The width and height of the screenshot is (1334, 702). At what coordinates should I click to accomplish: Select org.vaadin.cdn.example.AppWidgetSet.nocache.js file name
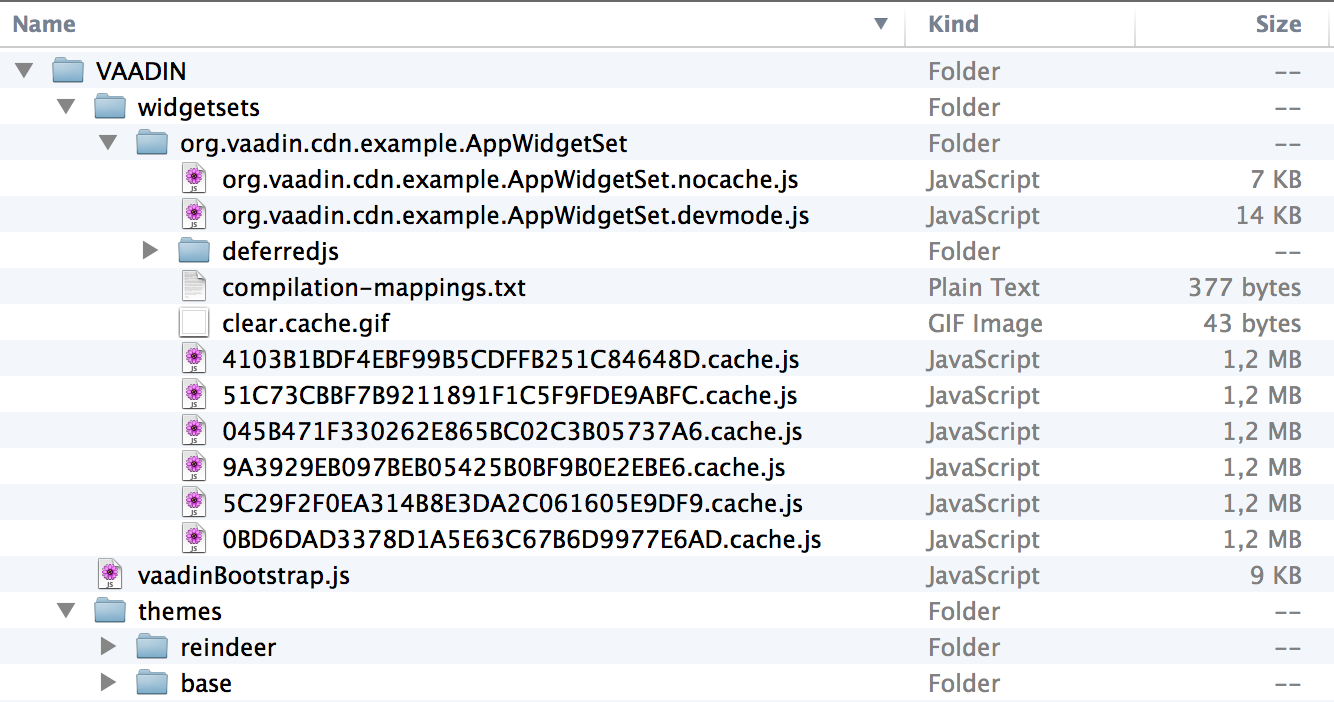tap(510, 180)
